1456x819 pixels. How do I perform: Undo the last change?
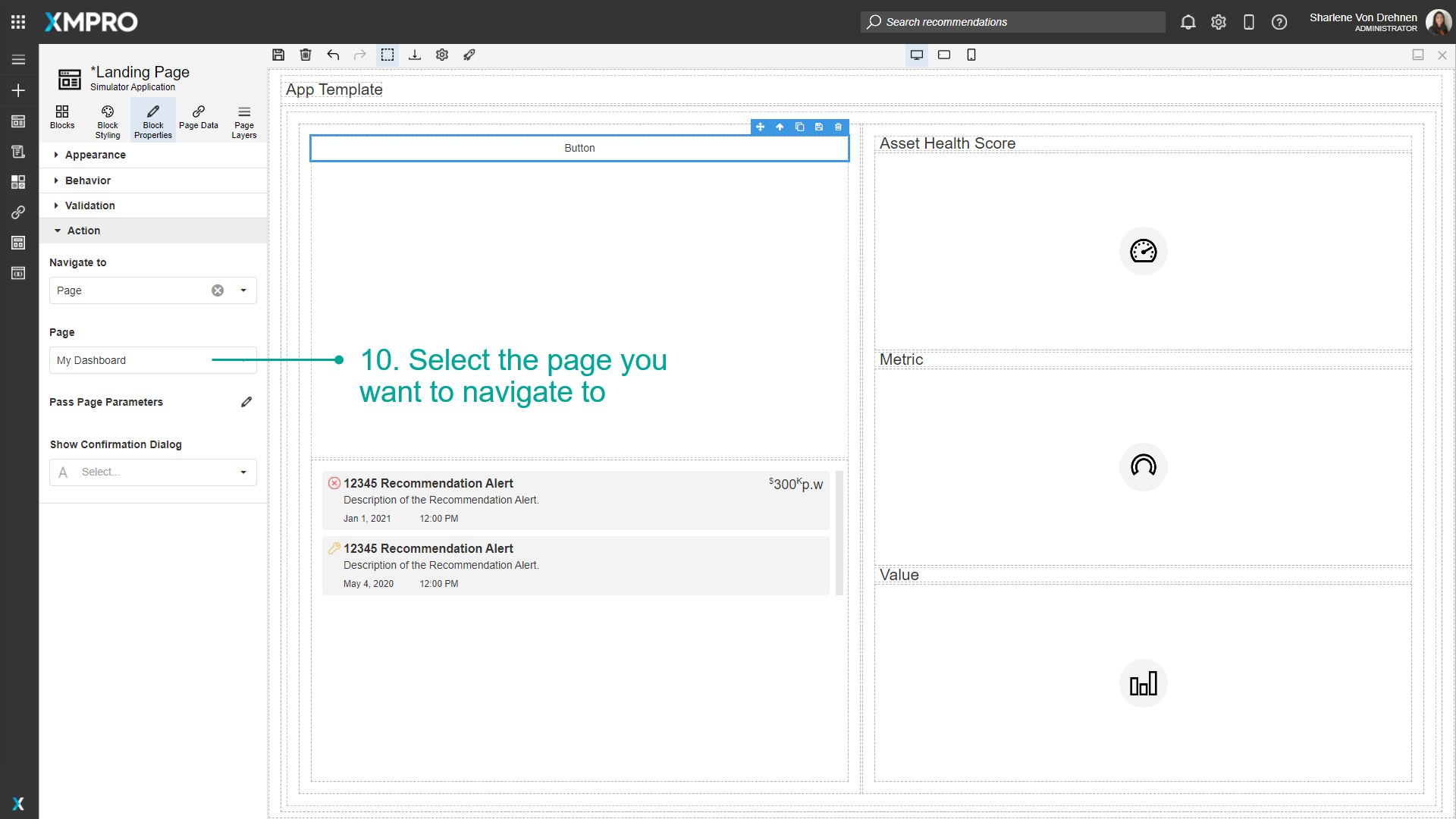pos(333,55)
